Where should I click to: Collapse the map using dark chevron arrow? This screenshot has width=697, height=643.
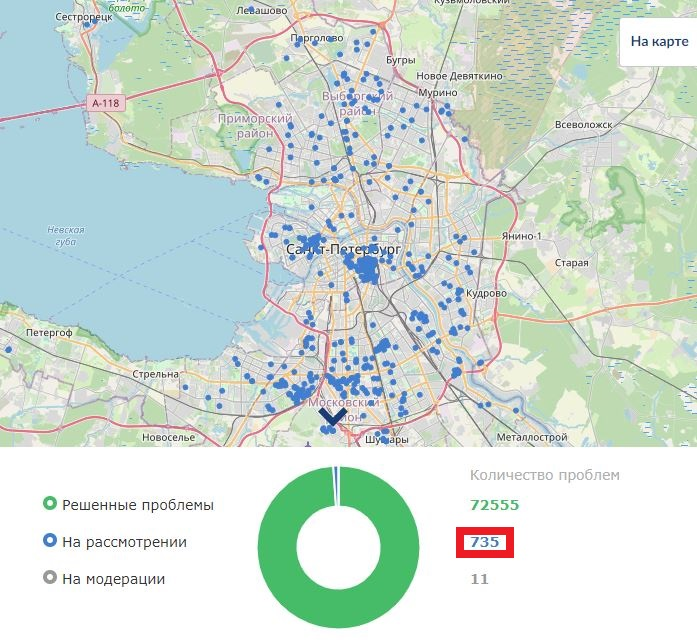[x=332, y=417]
